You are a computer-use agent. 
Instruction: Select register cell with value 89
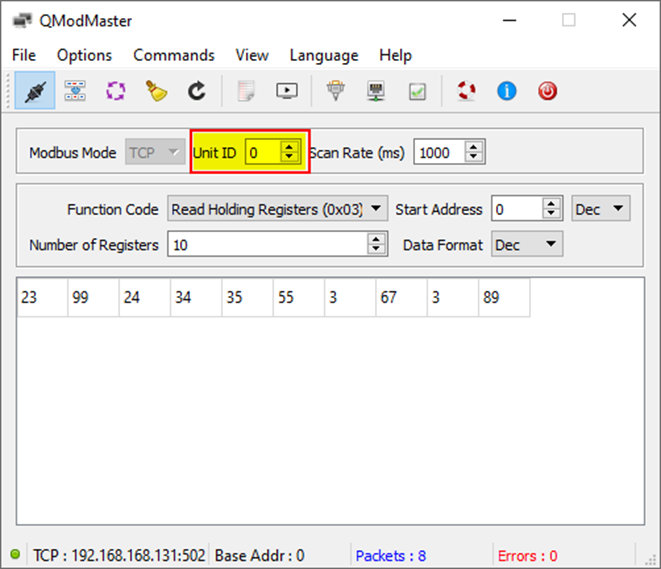click(504, 298)
